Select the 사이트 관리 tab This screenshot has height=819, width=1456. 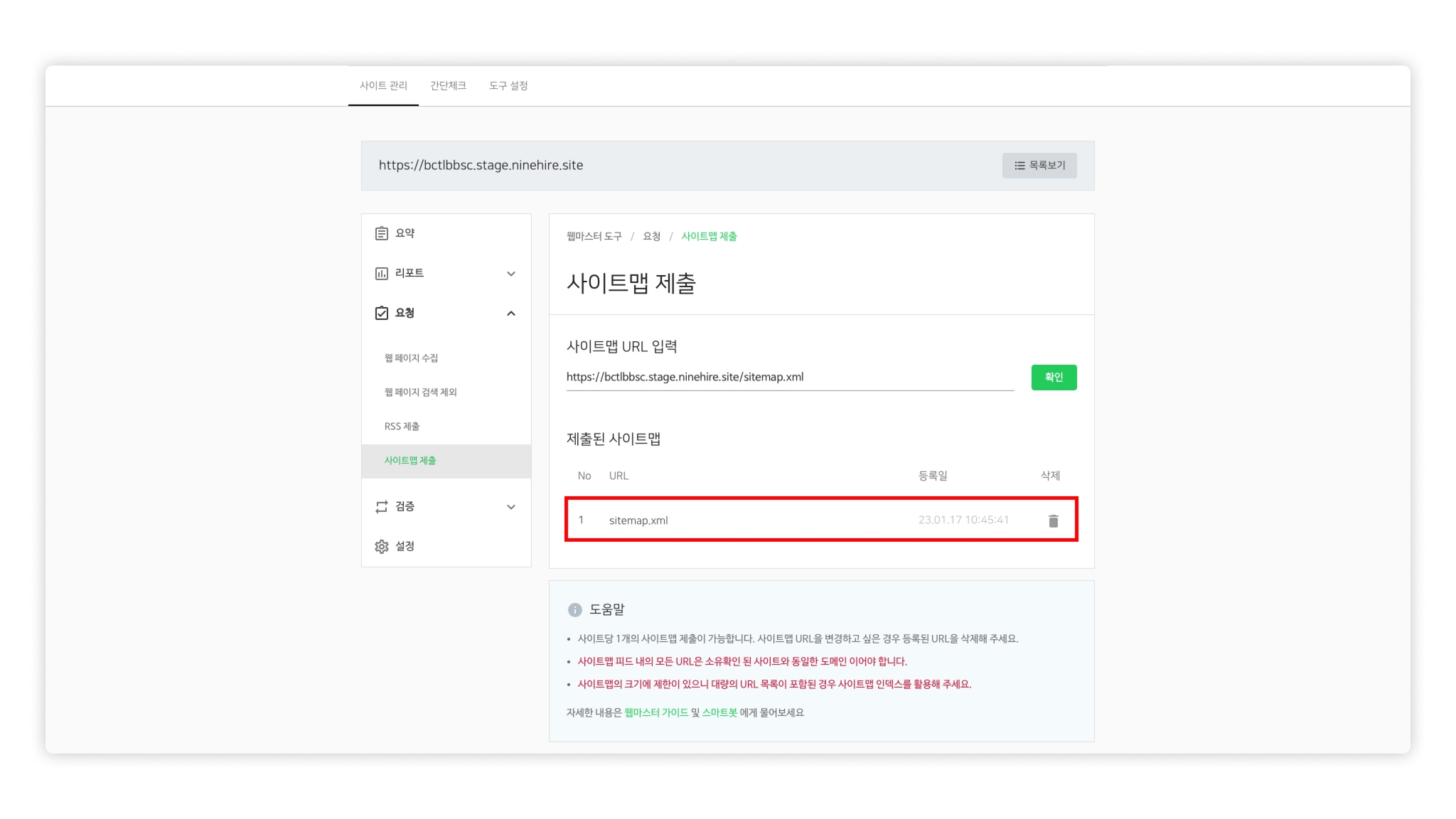[x=383, y=85]
